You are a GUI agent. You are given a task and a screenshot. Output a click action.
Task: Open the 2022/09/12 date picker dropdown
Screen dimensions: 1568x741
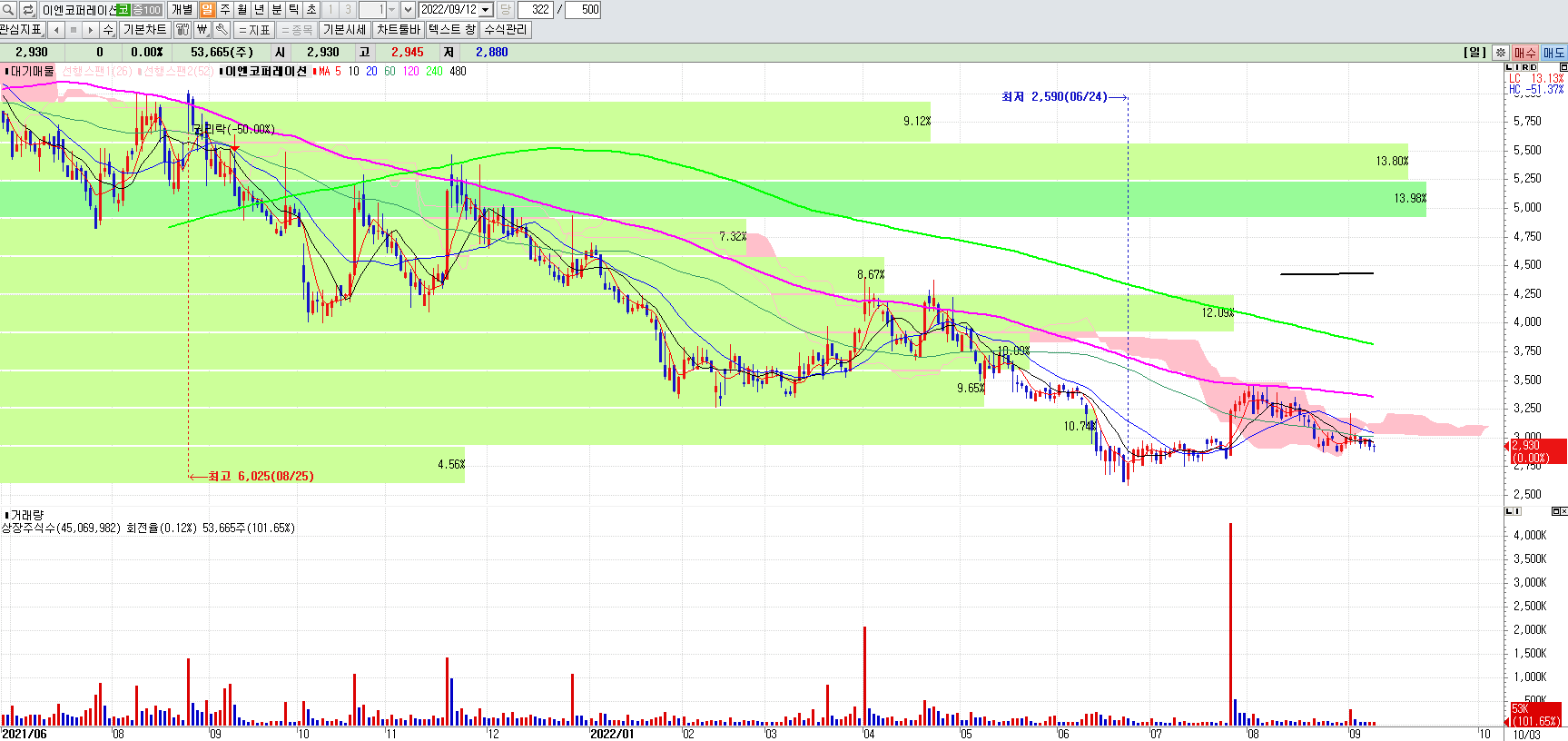click(486, 9)
